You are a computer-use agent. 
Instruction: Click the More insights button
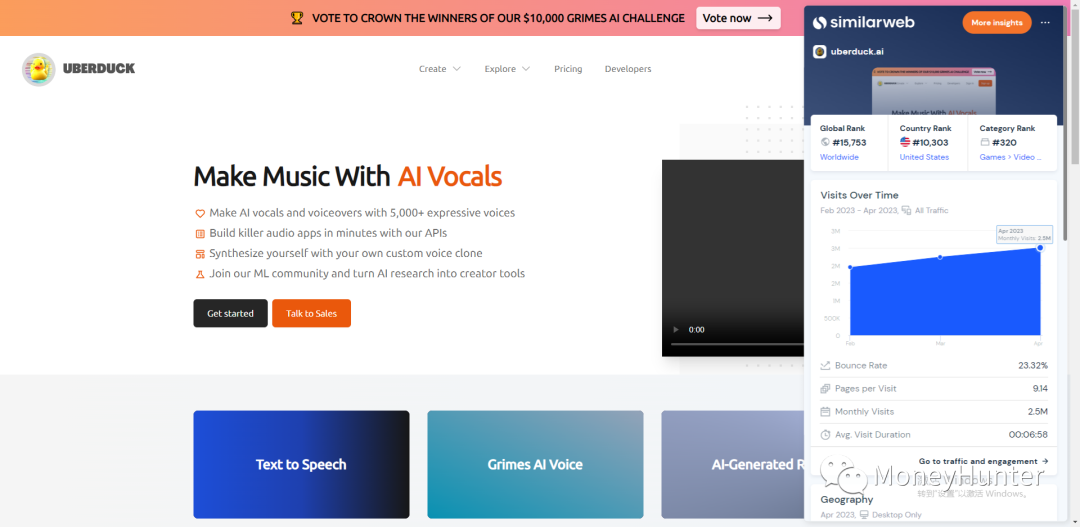tap(997, 23)
